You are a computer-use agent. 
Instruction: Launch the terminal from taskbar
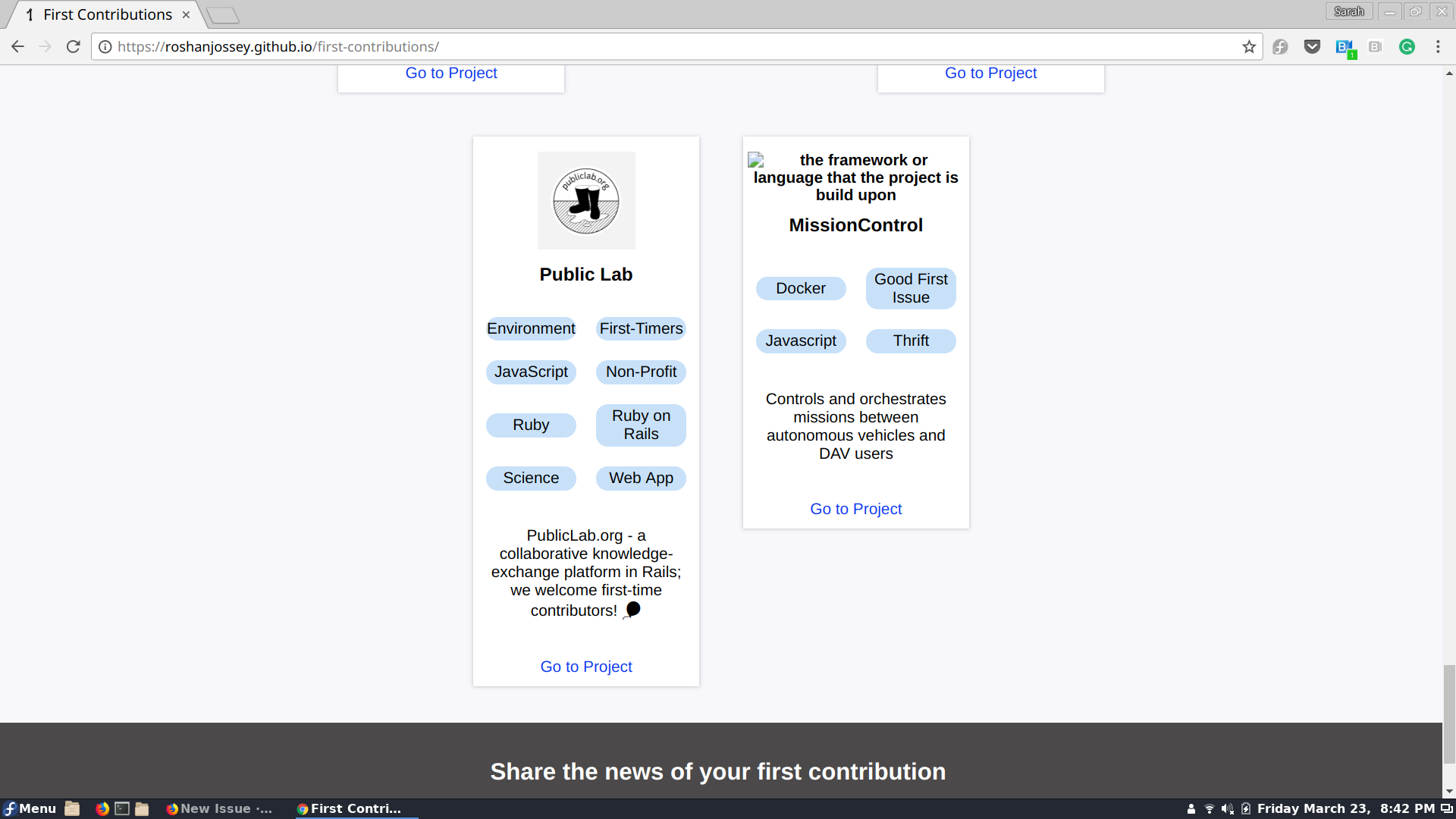[x=122, y=808]
